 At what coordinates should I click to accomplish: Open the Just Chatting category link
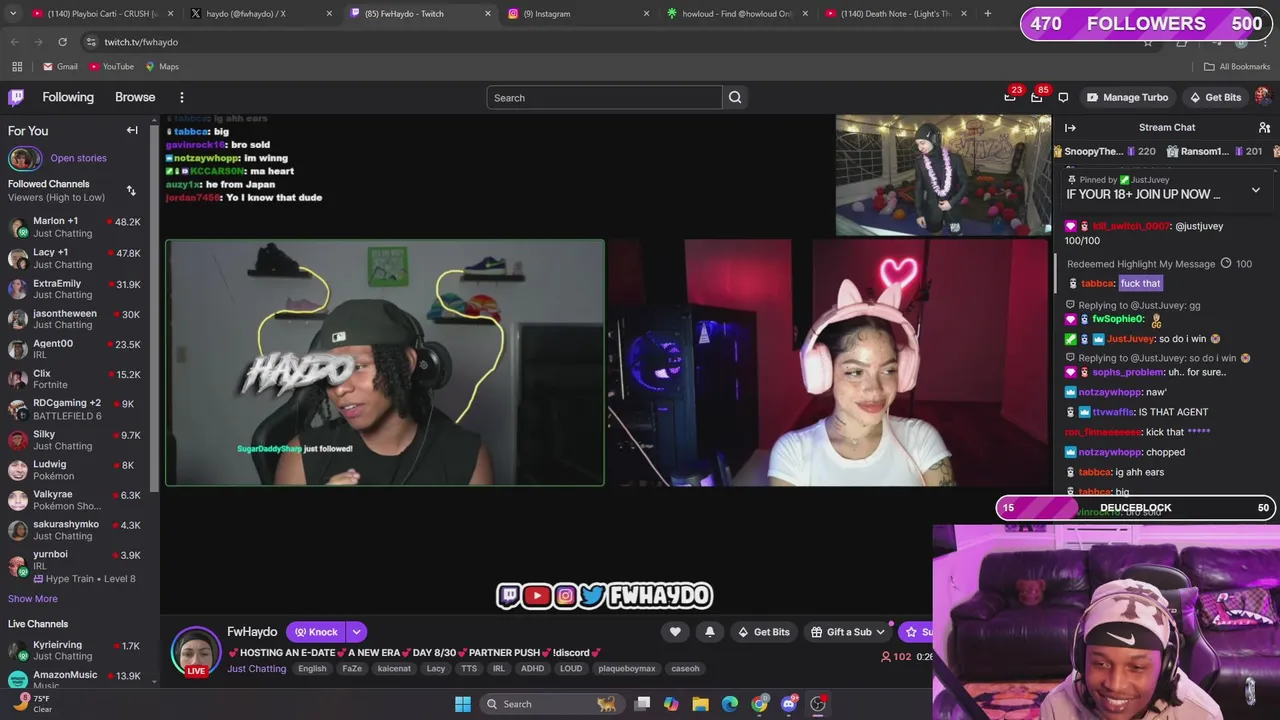(256, 668)
